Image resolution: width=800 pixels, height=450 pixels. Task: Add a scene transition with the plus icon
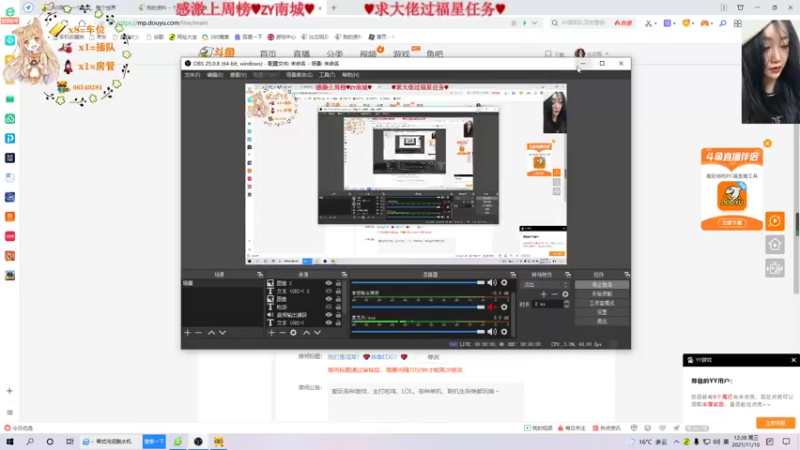click(543, 294)
